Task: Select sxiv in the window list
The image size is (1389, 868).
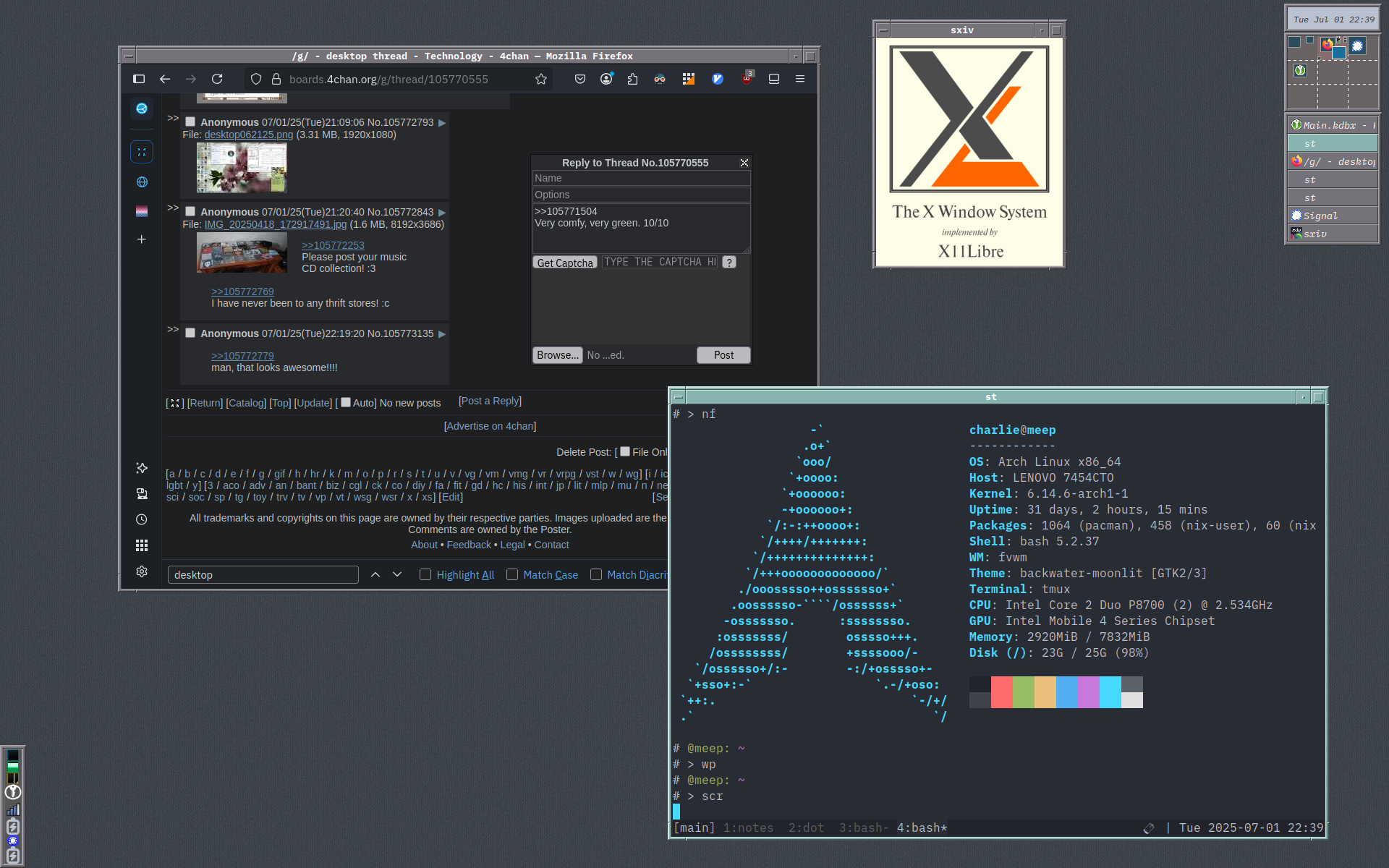Action: point(1333,234)
